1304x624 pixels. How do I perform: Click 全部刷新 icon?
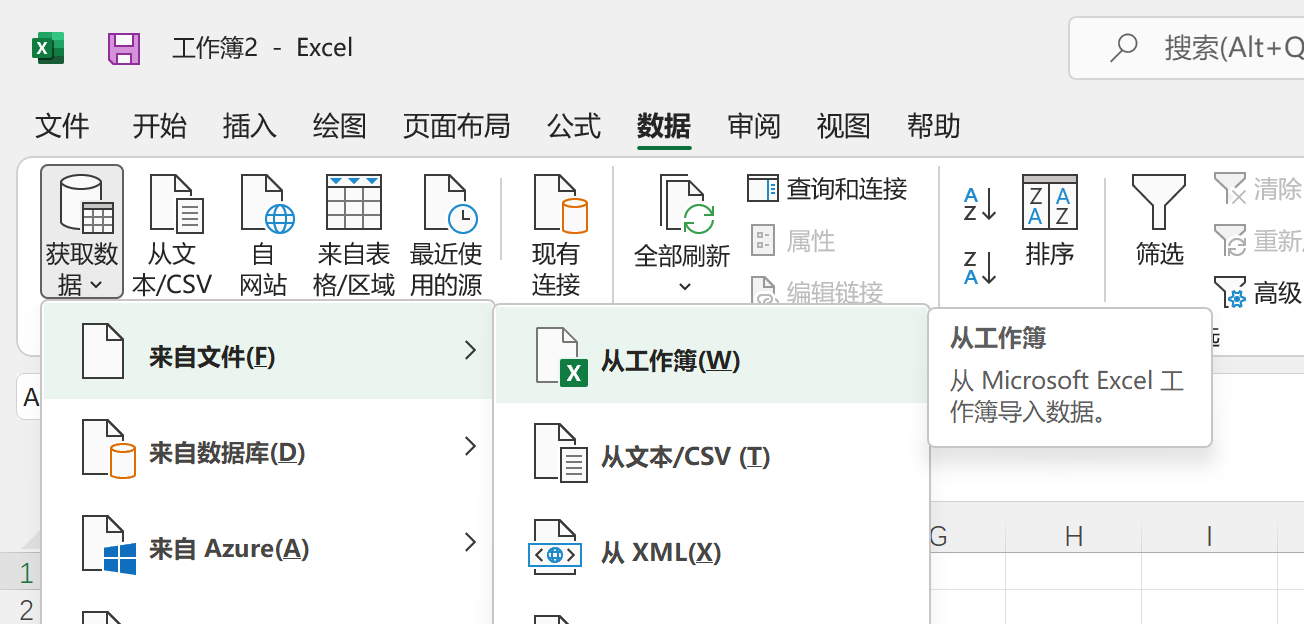click(685, 204)
